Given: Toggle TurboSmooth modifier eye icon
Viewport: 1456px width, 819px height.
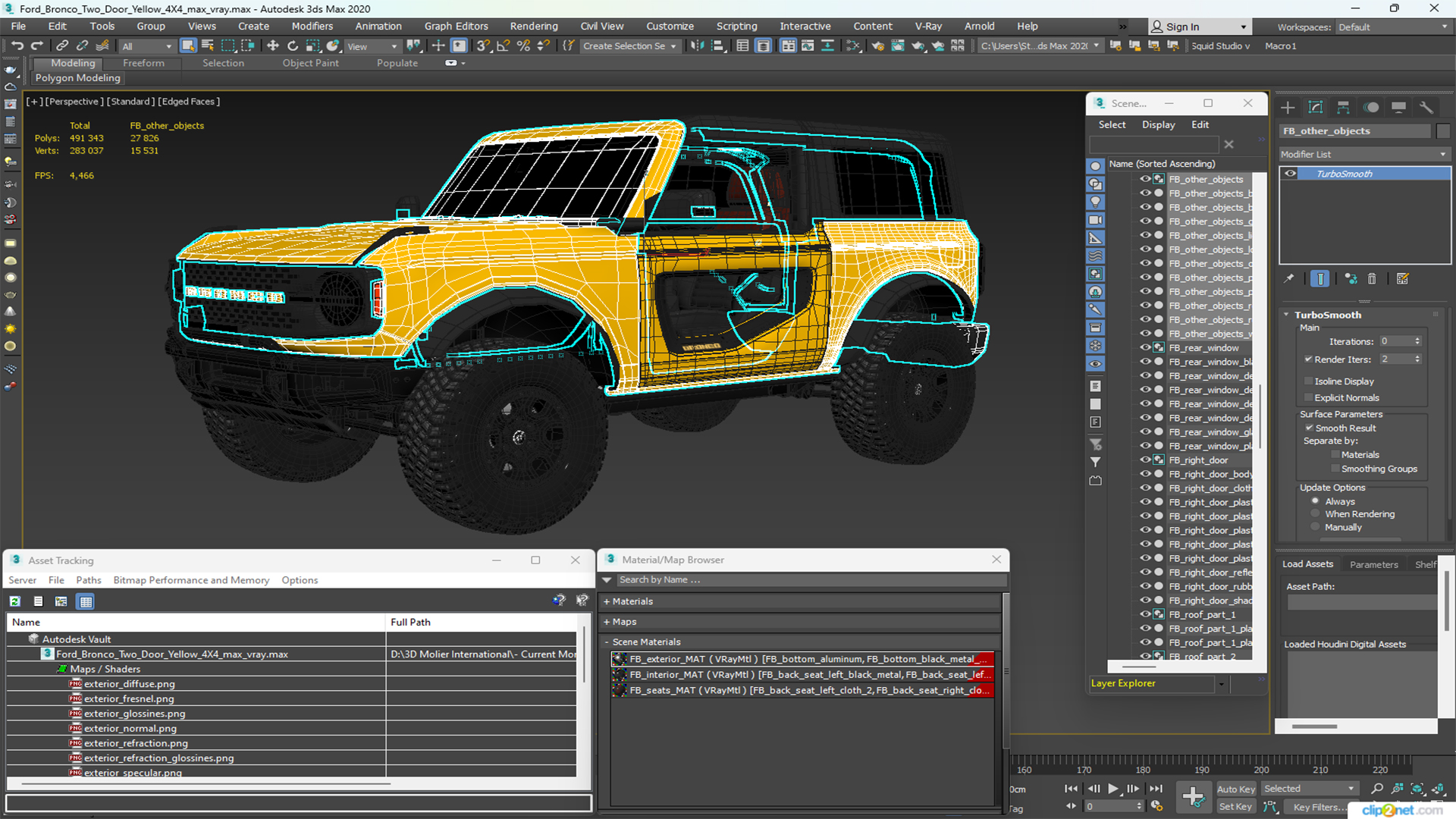Looking at the screenshot, I should [1290, 174].
